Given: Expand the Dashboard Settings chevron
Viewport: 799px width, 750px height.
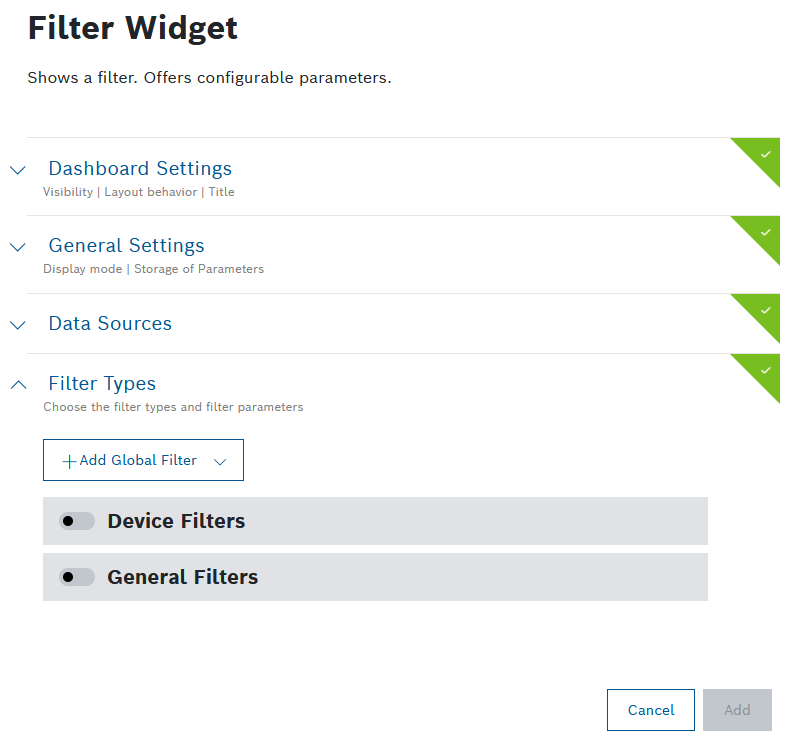Looking at the screenshot, I should tap(18, 170).
